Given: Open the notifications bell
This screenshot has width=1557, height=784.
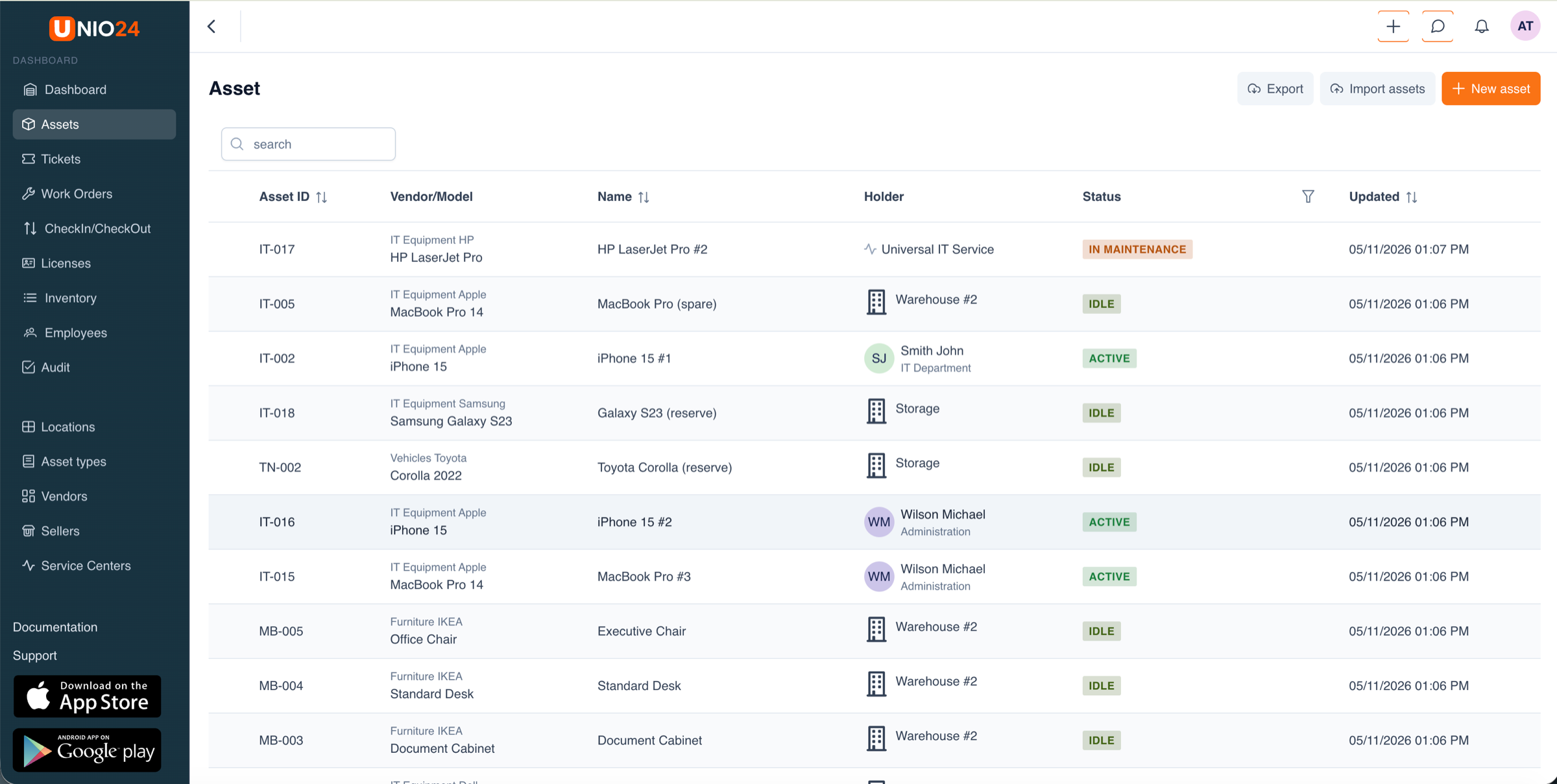Looking at the screenshot, I should click(x=1481, y=27).
